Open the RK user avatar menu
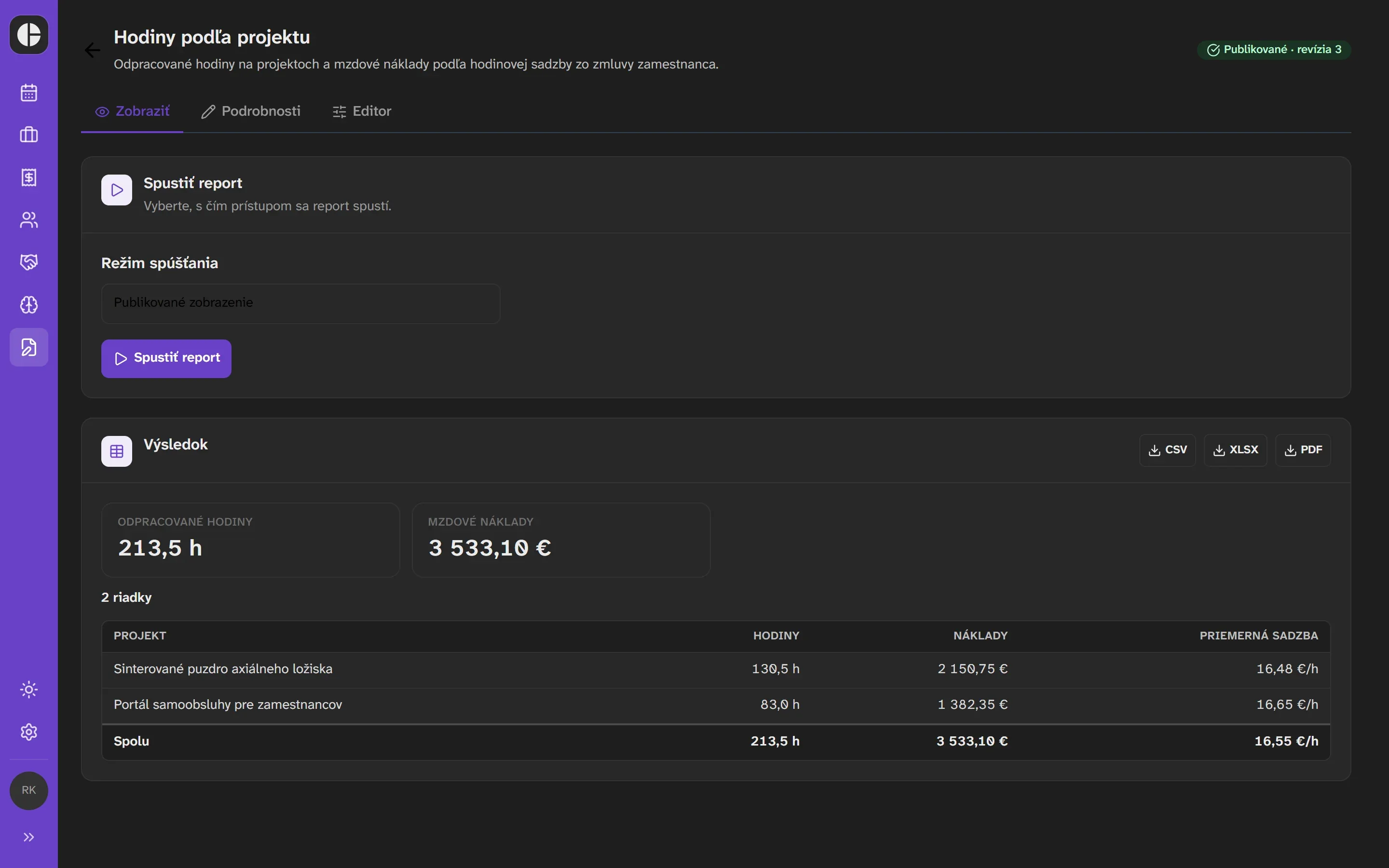Viewport: 1389px width, 868px height. (x=29, y=790)
